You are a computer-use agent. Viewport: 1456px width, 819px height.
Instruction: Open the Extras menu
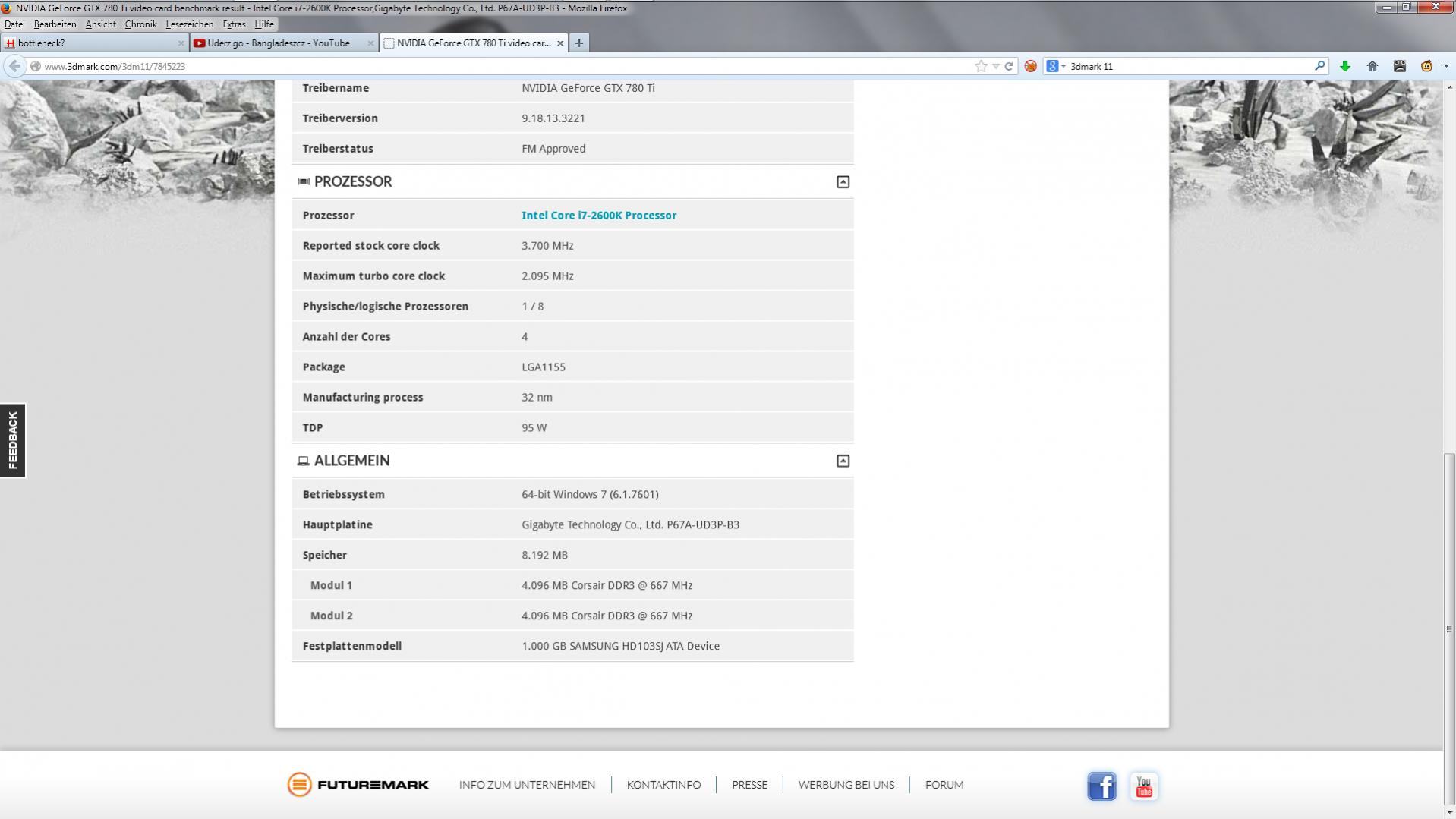coord(234,24)
